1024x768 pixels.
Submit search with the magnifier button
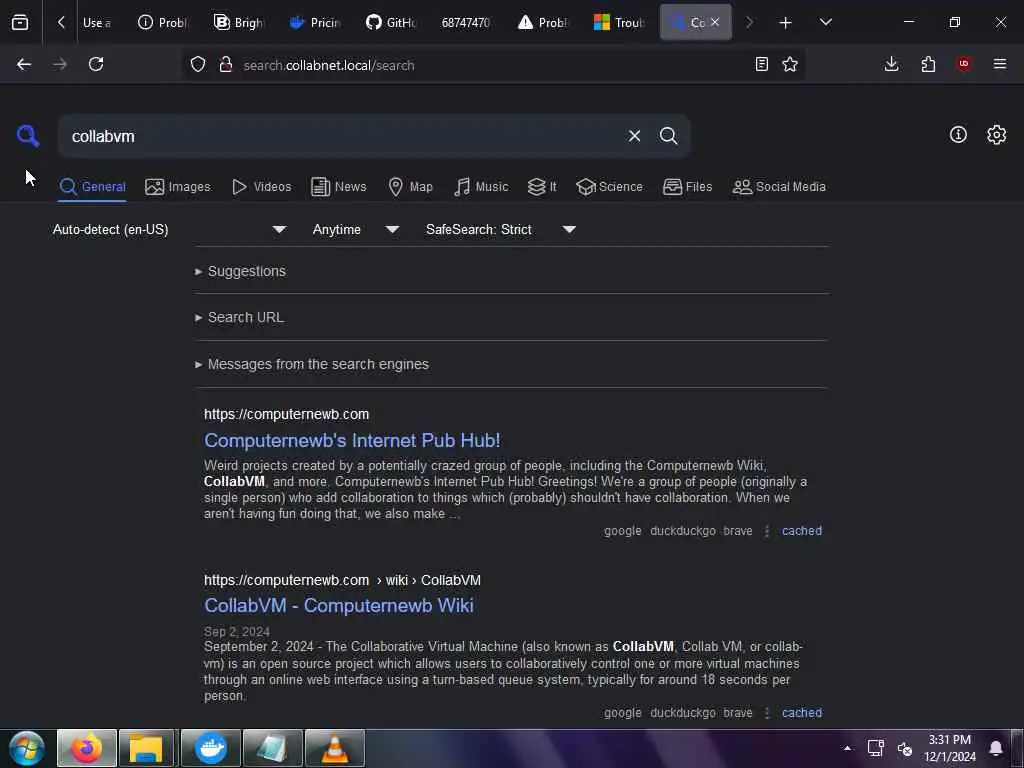668,136
